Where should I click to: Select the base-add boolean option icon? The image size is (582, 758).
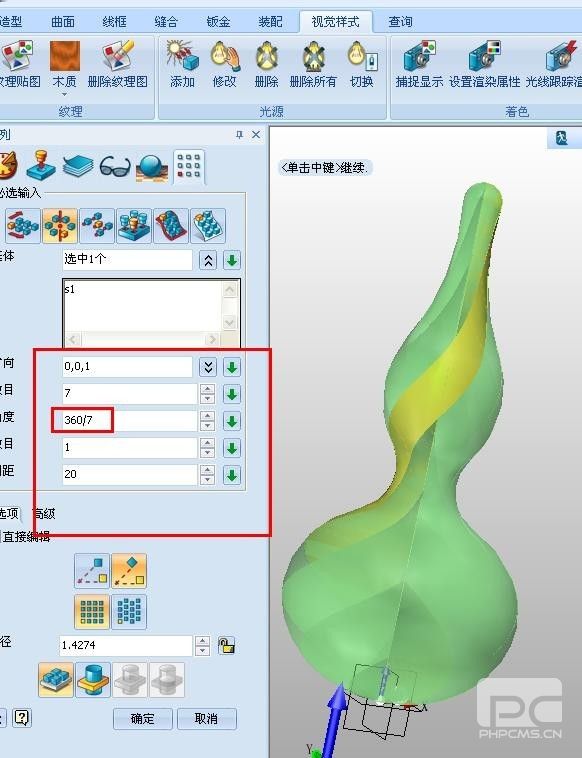[x=56, y=680]
